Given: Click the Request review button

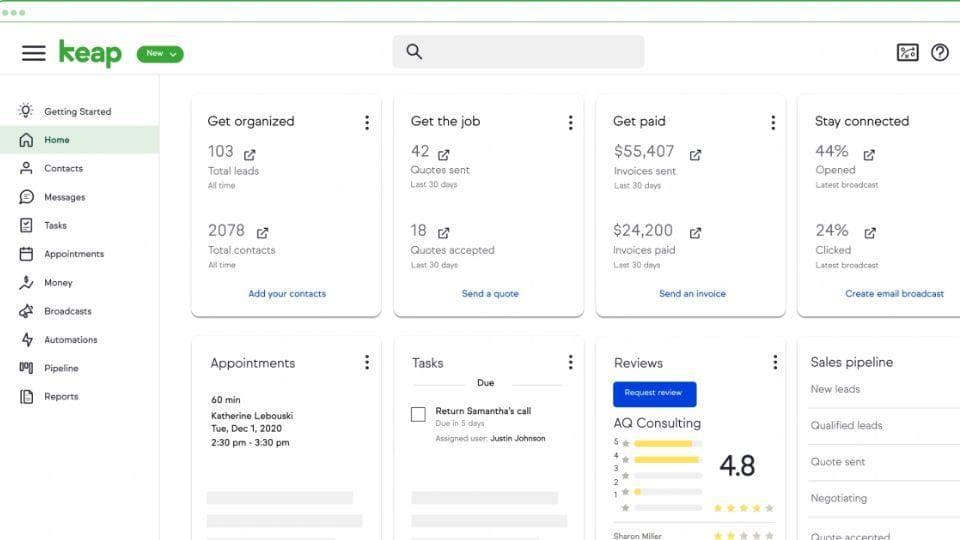Looking at the screenshot, I should click(654, 393).
